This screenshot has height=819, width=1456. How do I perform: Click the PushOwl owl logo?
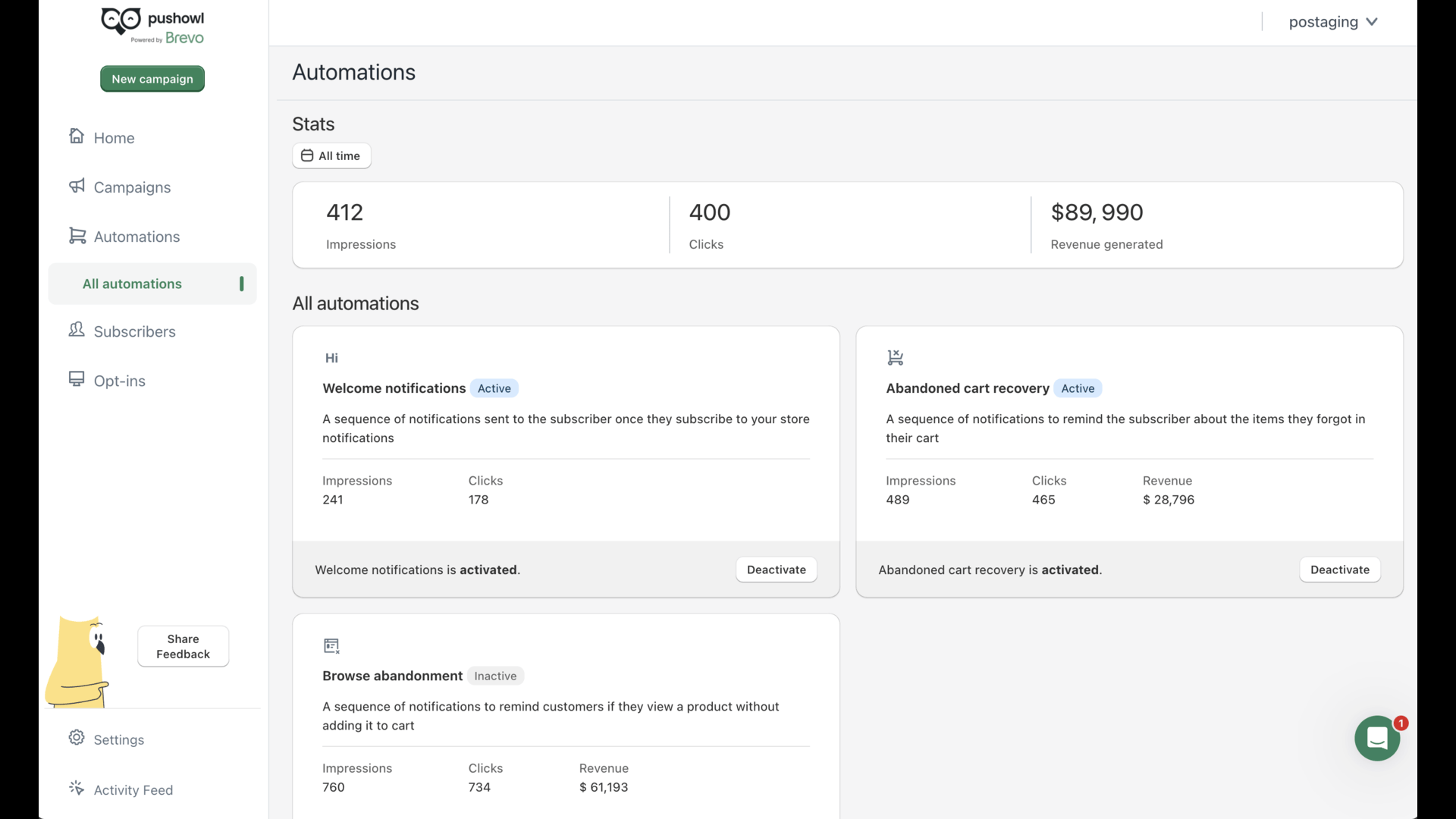121,20
